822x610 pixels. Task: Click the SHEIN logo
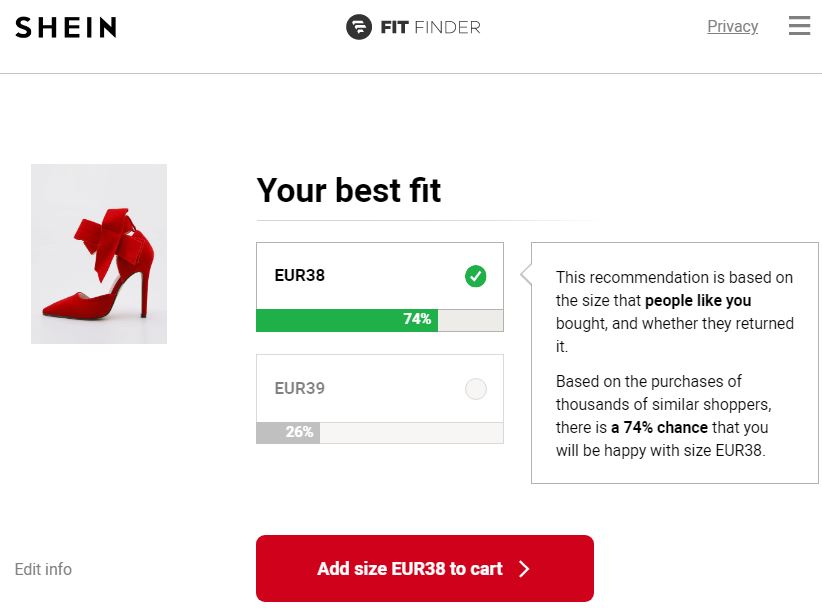[66, 27]
